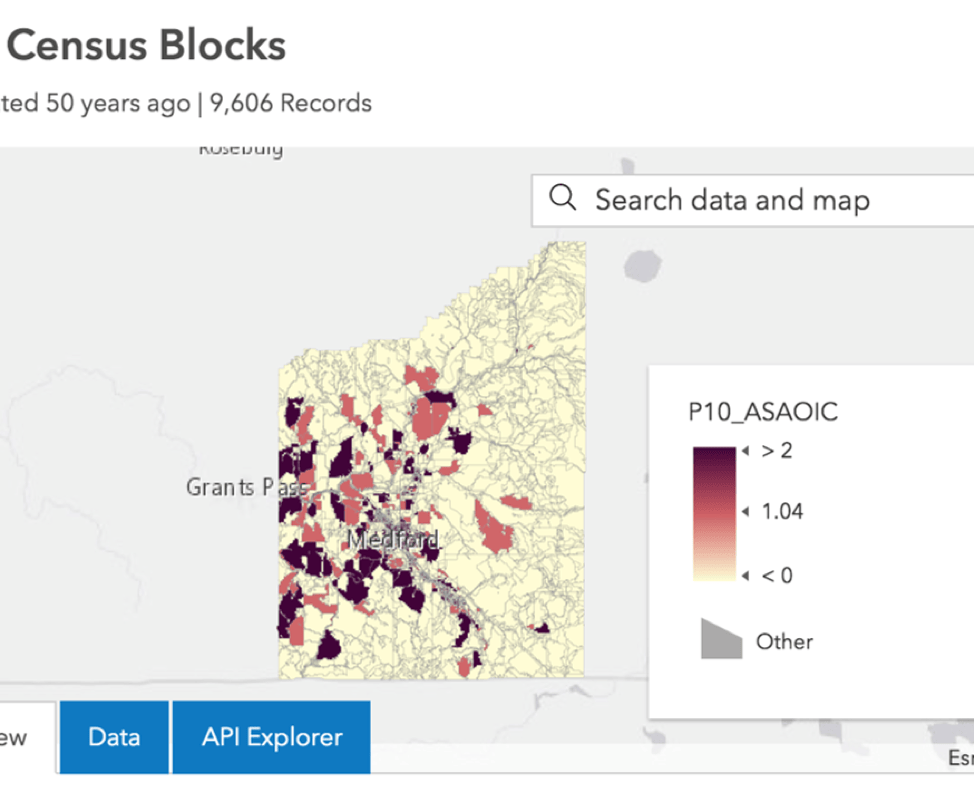Image resolution: width=974 pixels, height=810 pixels.
Task: Click the Esri attribution in the bottom corner
Action: click(959, 756)
